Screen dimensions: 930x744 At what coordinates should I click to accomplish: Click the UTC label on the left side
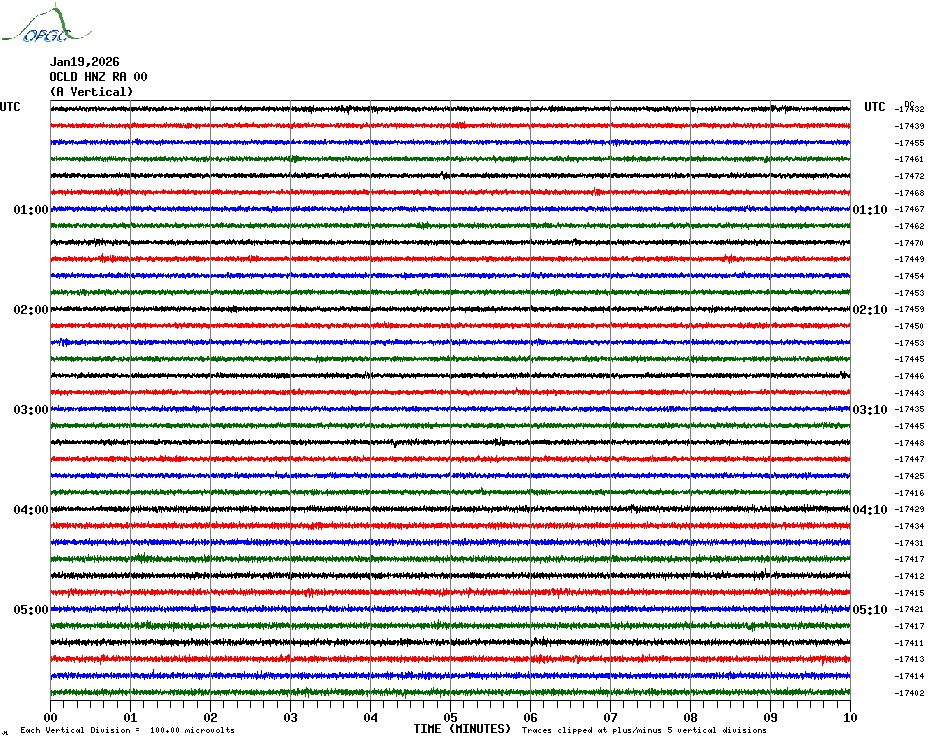tap(10, 107)
